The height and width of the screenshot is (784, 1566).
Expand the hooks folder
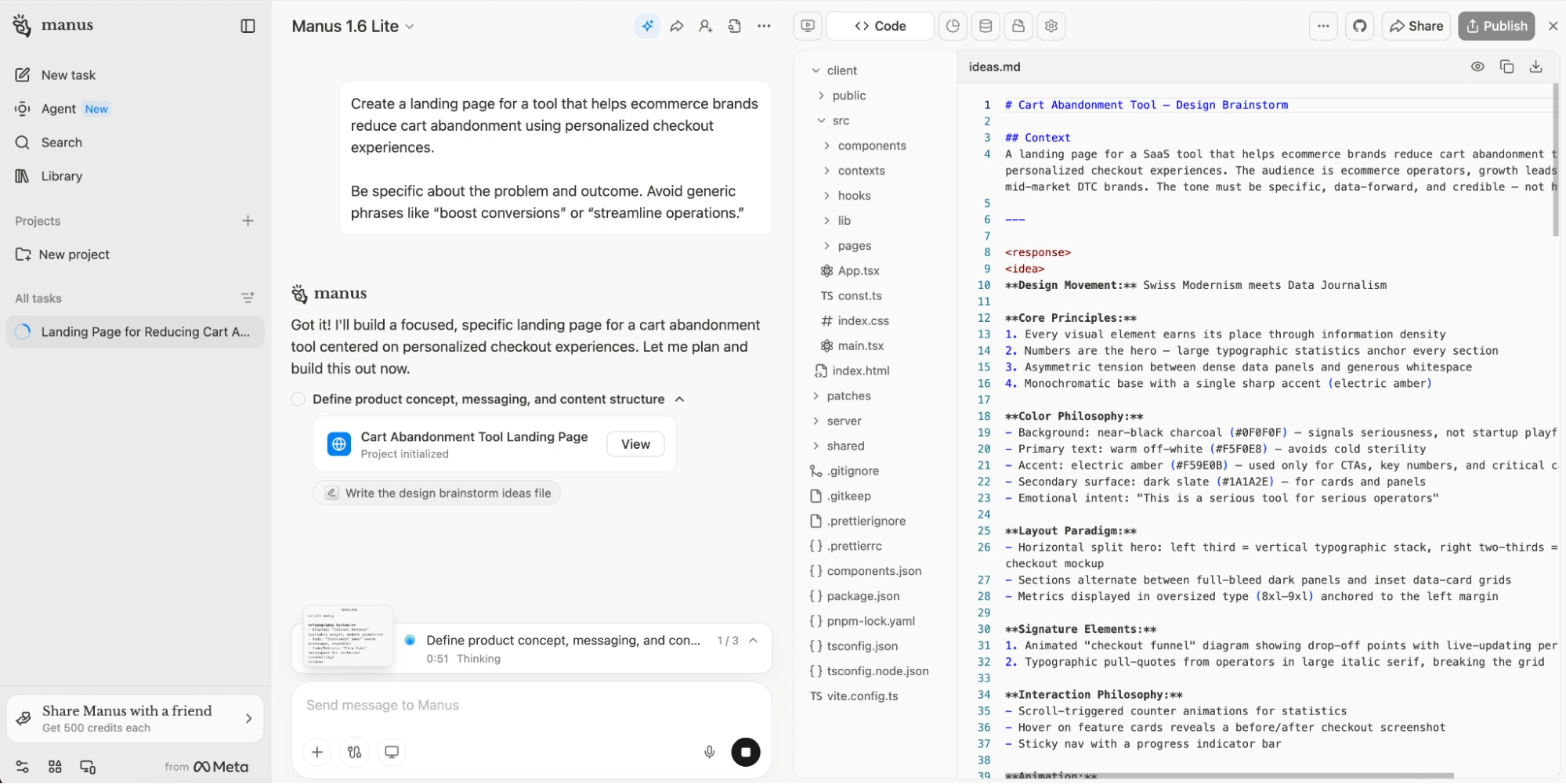click(826, 196)
